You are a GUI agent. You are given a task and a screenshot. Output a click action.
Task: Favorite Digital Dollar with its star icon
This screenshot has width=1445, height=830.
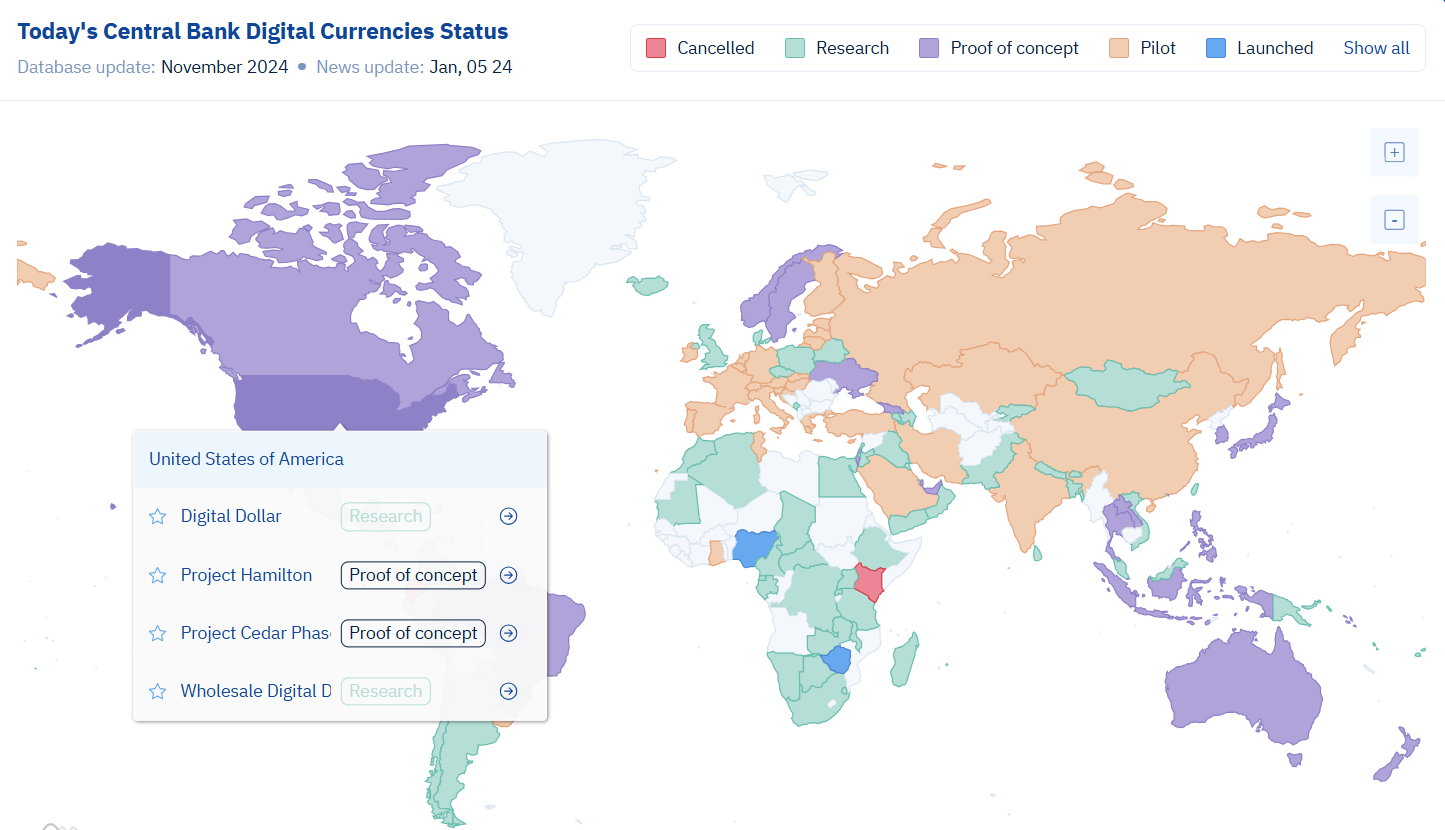click(x=157, y=517)
